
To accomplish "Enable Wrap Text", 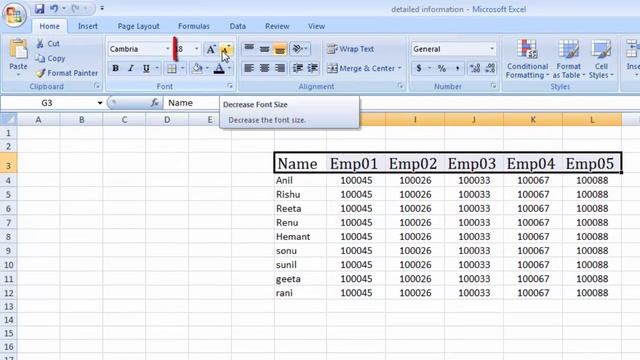I will [351, 49].
